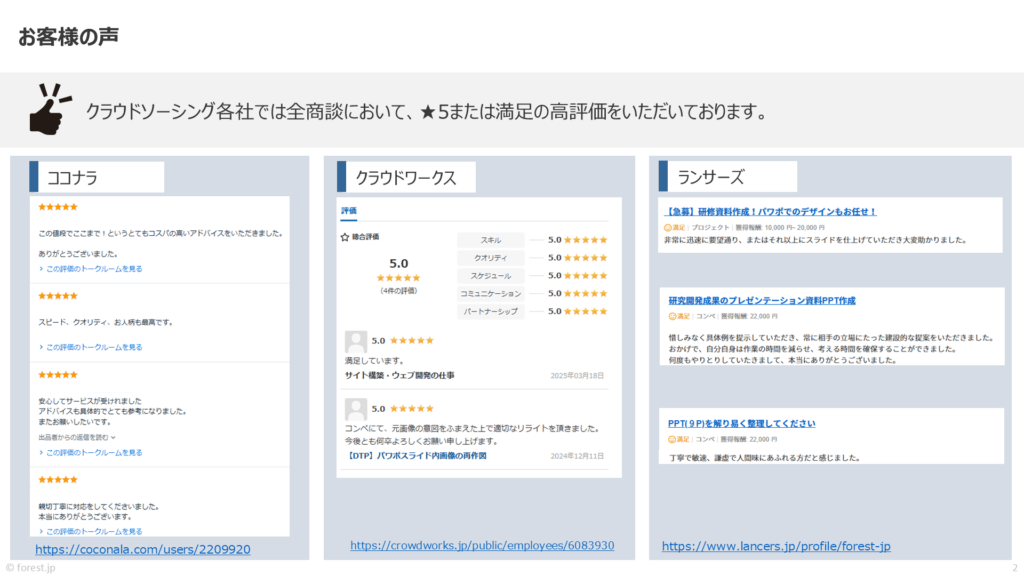Click the five stars above スピード、クオリティ review

[x=57, y=296]
